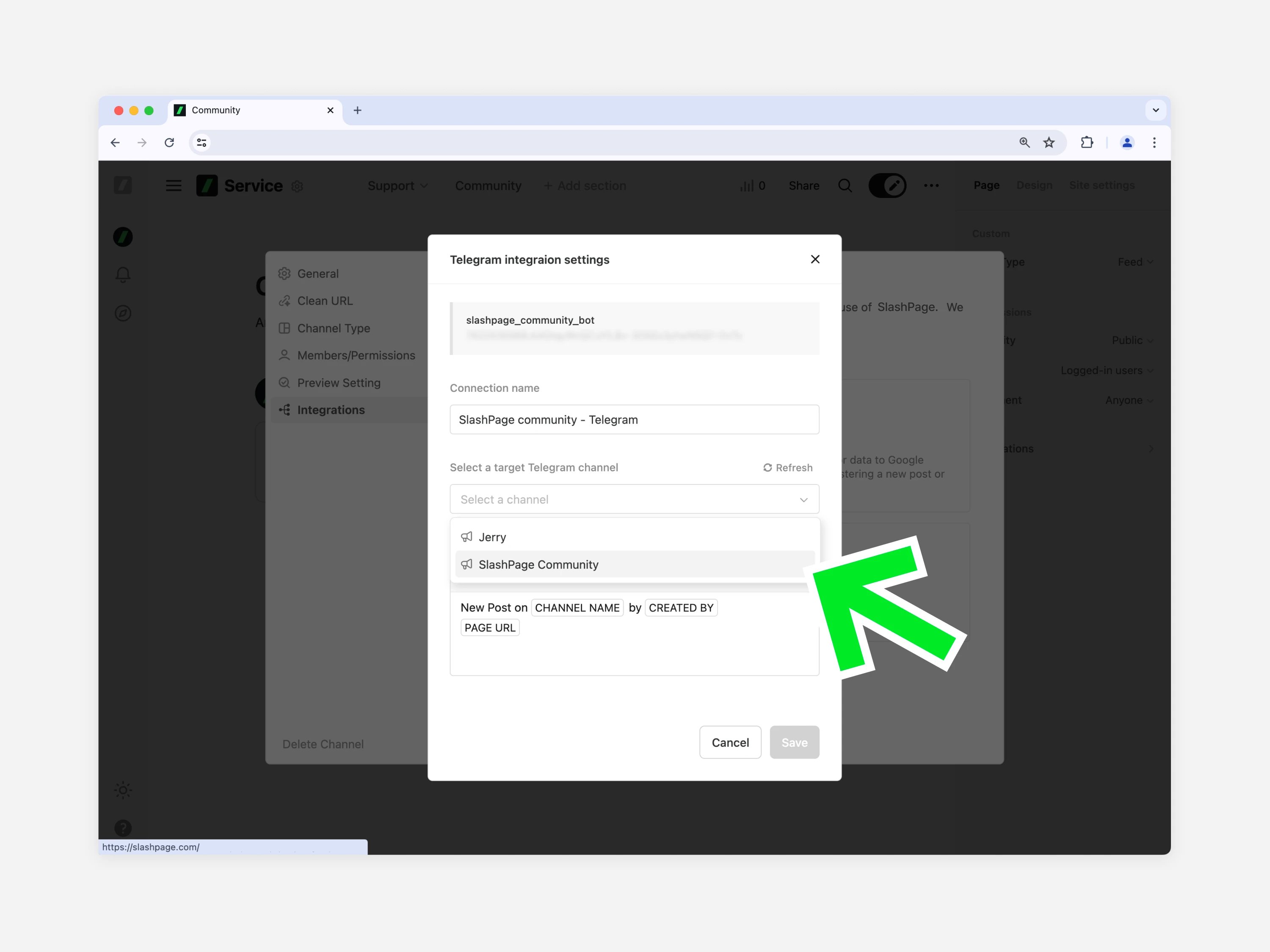This screenshot has width=1270, height=952.
Task: Switch to the Design tab
Action: click(x=1034, y=185)
